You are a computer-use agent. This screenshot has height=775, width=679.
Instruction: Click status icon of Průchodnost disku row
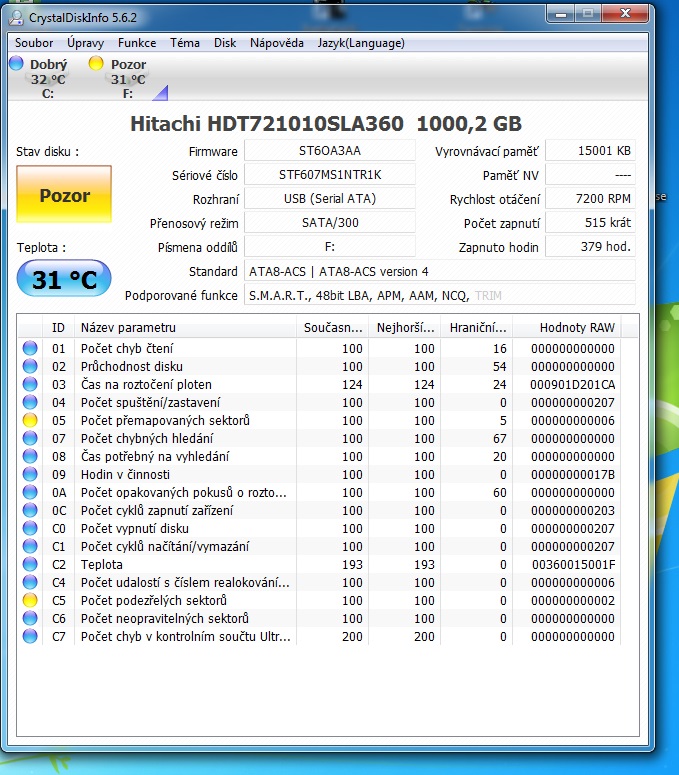(x=30, y=366)
